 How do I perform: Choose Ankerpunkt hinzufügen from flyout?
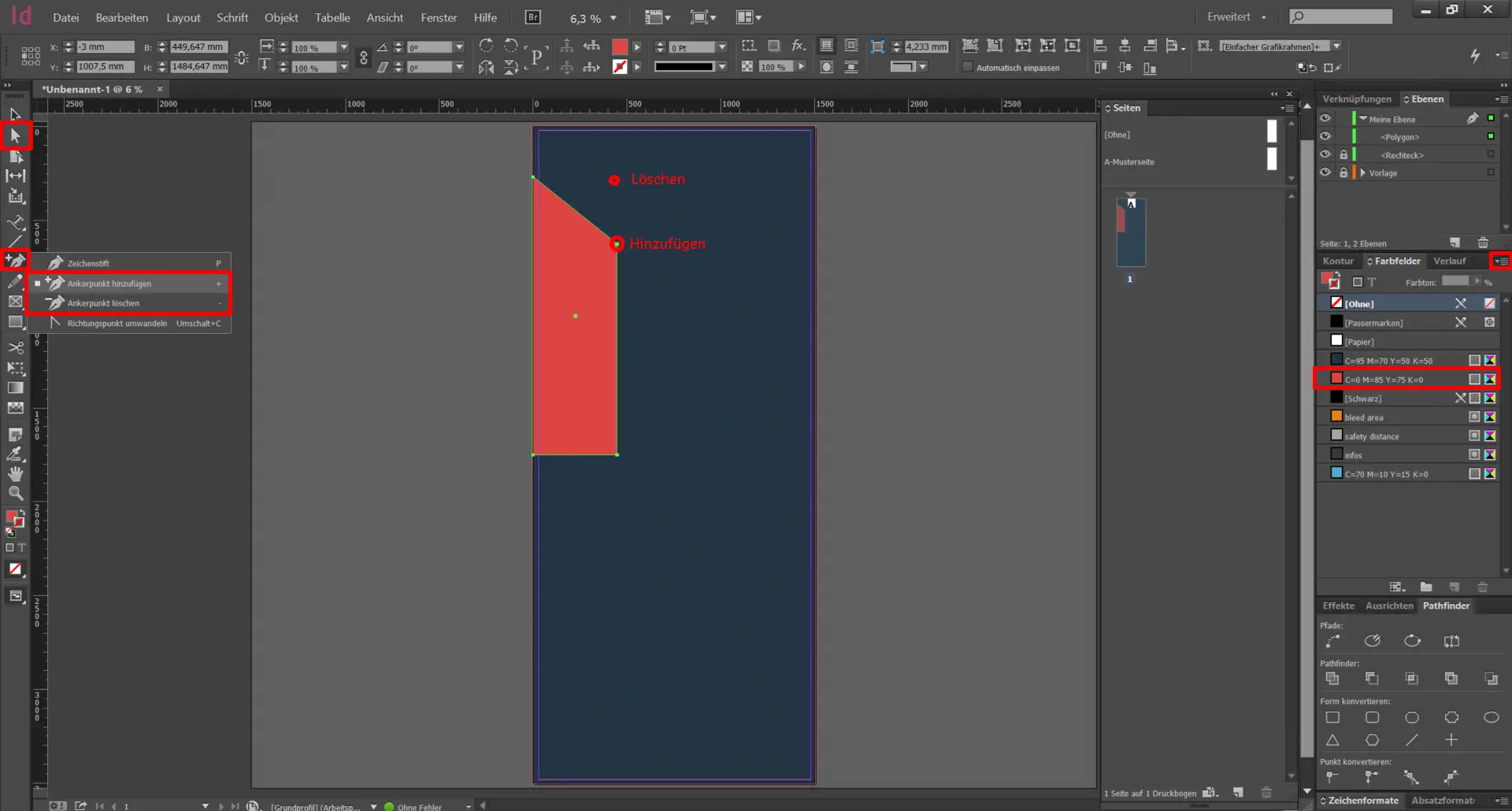[x=109, y=283]
